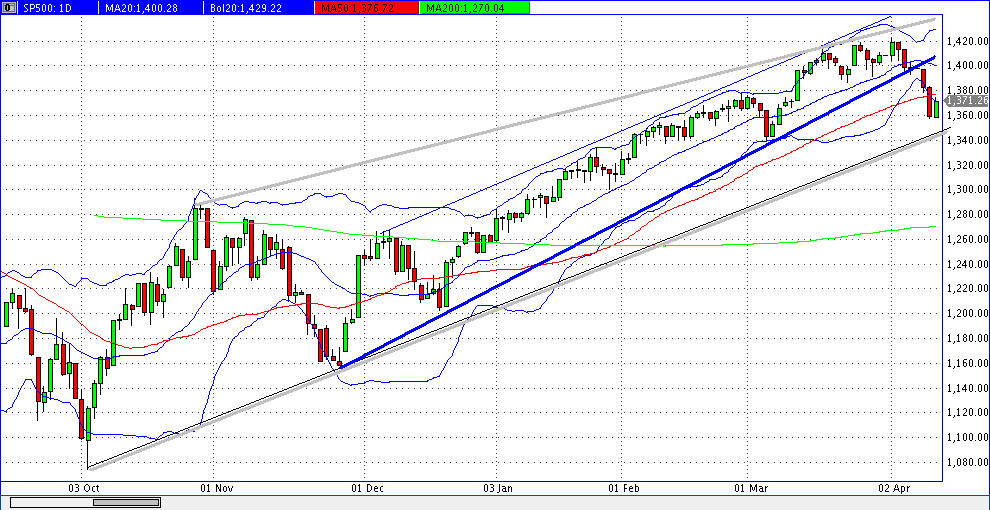The height and width of the screenshot is (510, 990).
Task: Click the 1,371.26 current price tag
Action: point(967,100)
